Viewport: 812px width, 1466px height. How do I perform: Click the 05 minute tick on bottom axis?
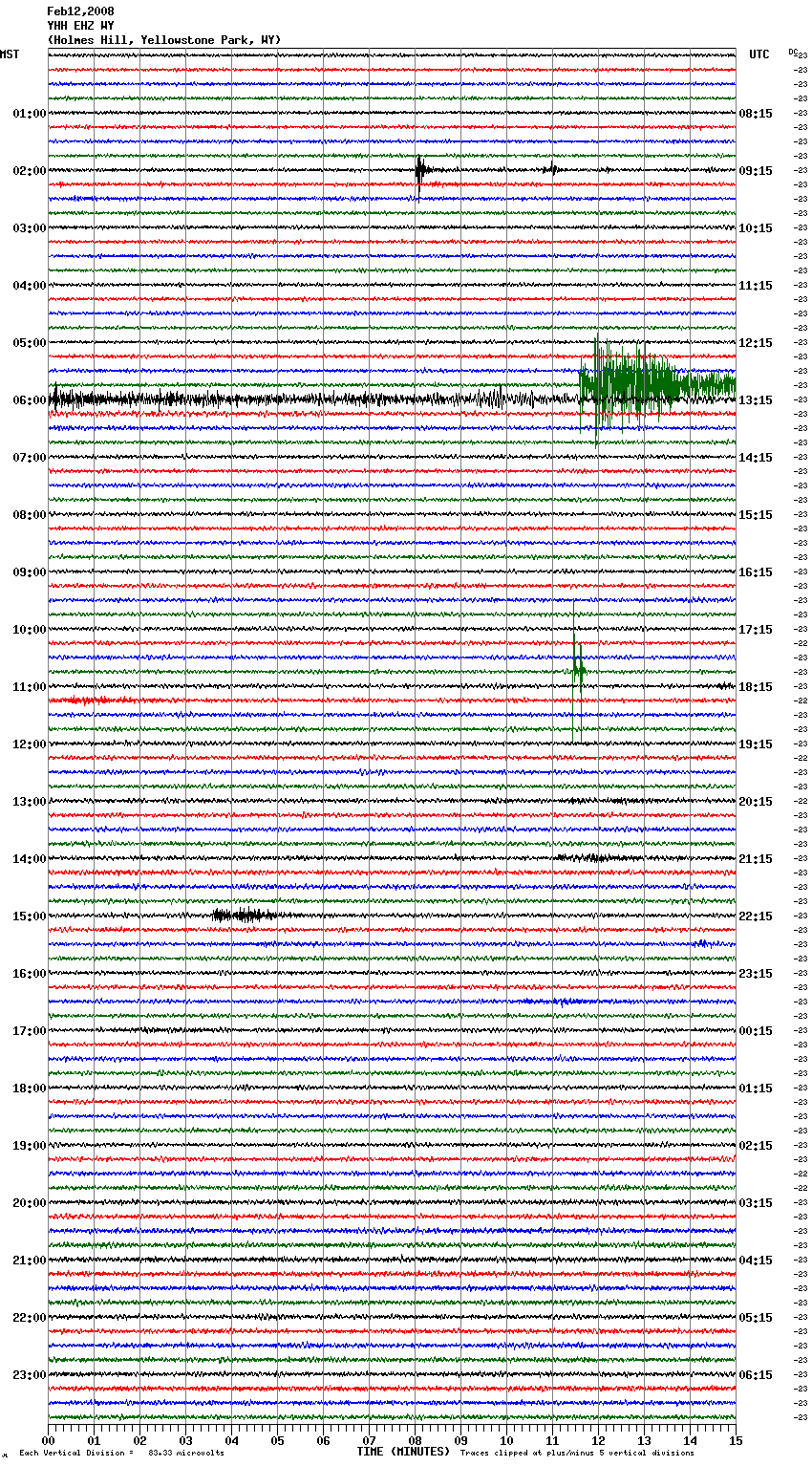[277, 1440]
